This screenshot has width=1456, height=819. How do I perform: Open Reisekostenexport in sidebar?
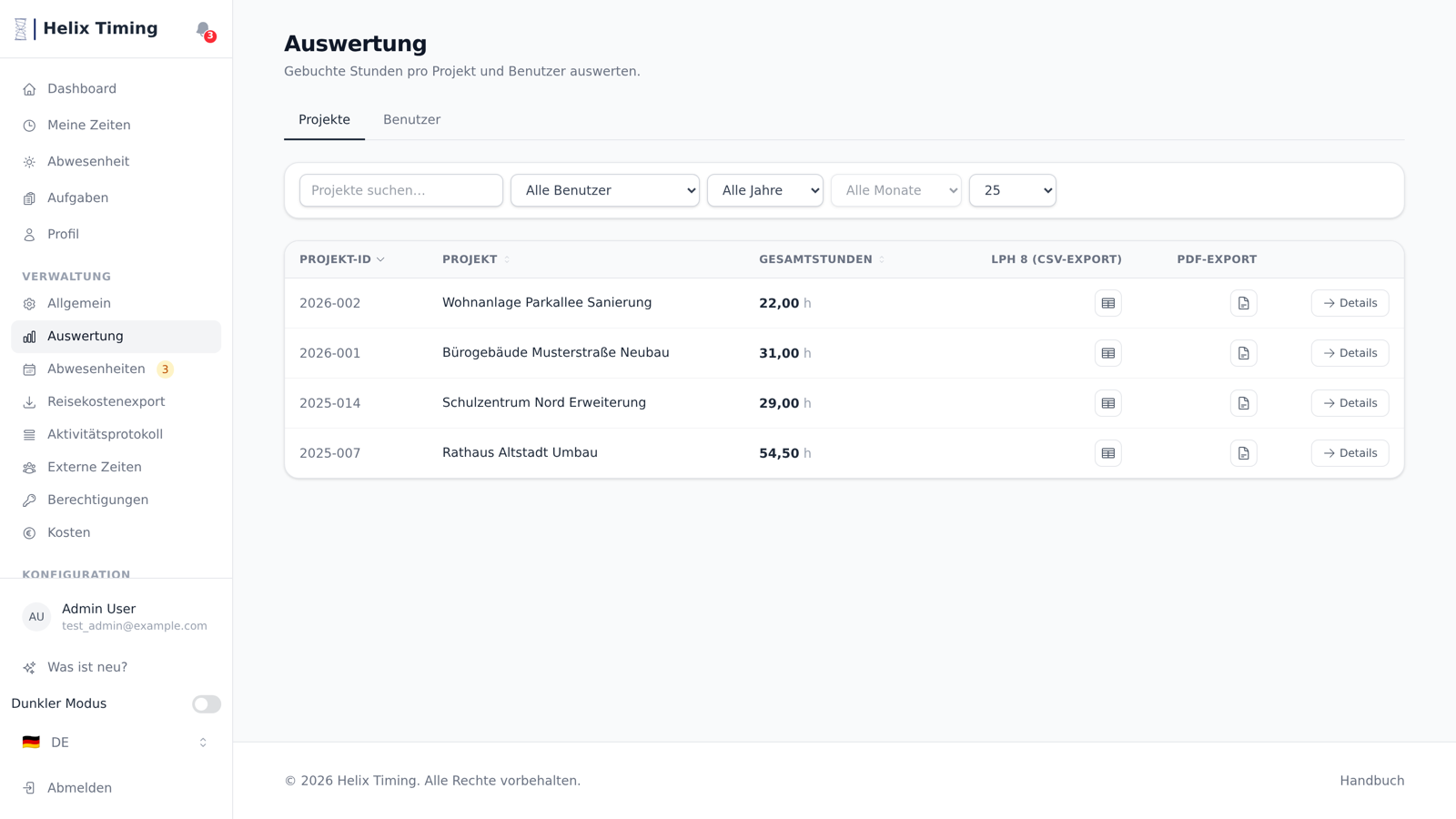point(116,402)
